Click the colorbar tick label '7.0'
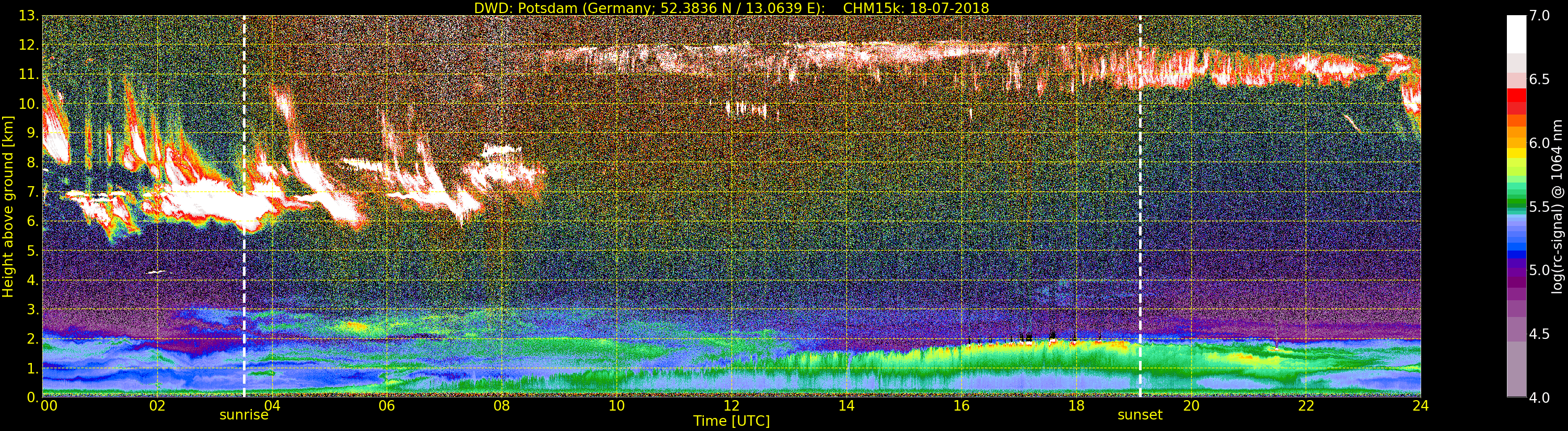The height and width of the screenshot is (431, 1568). click(x=1539, y=16)
